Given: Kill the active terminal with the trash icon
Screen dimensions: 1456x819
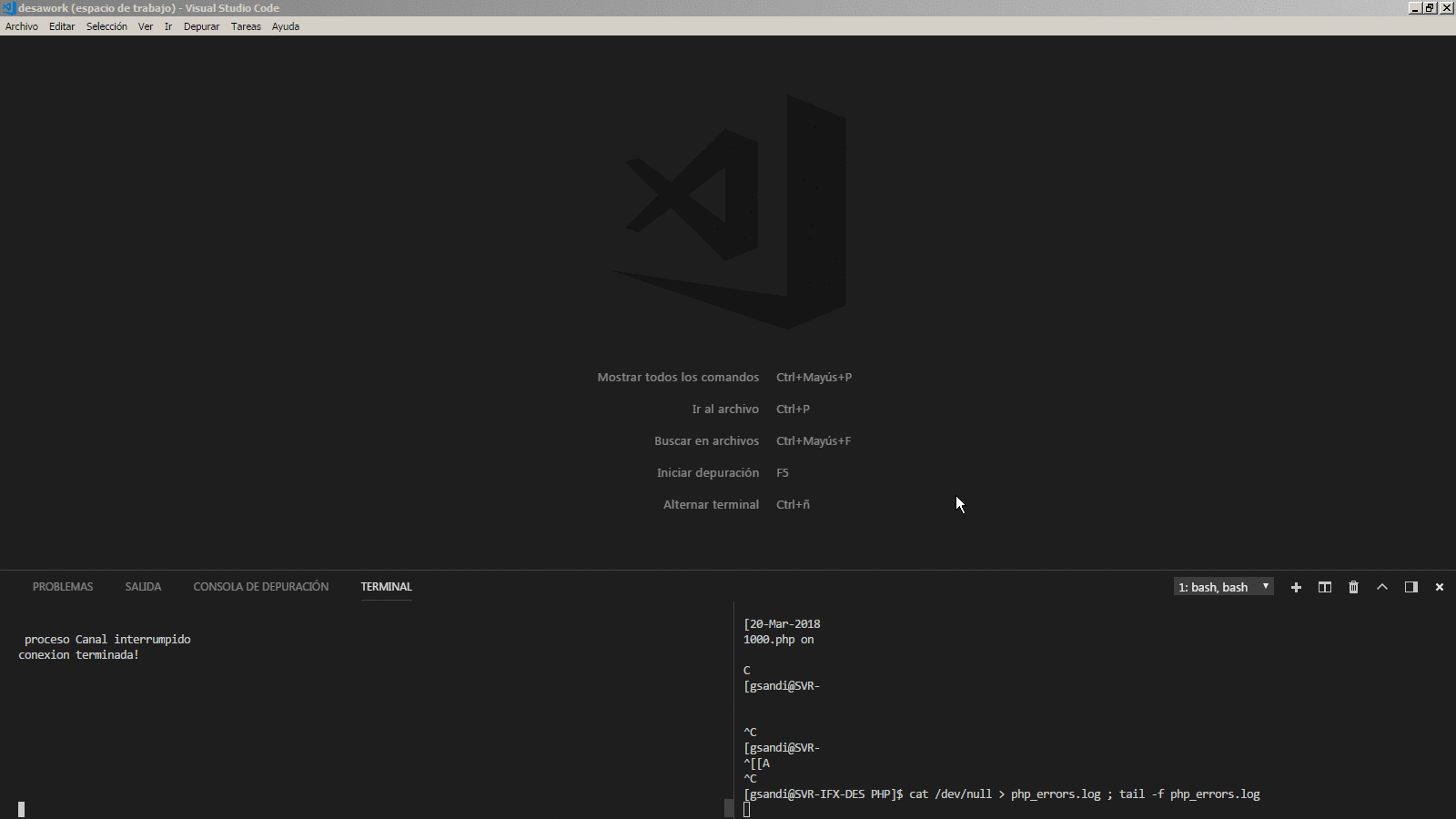Looking at the screenshot, I should coord(1353,587).
